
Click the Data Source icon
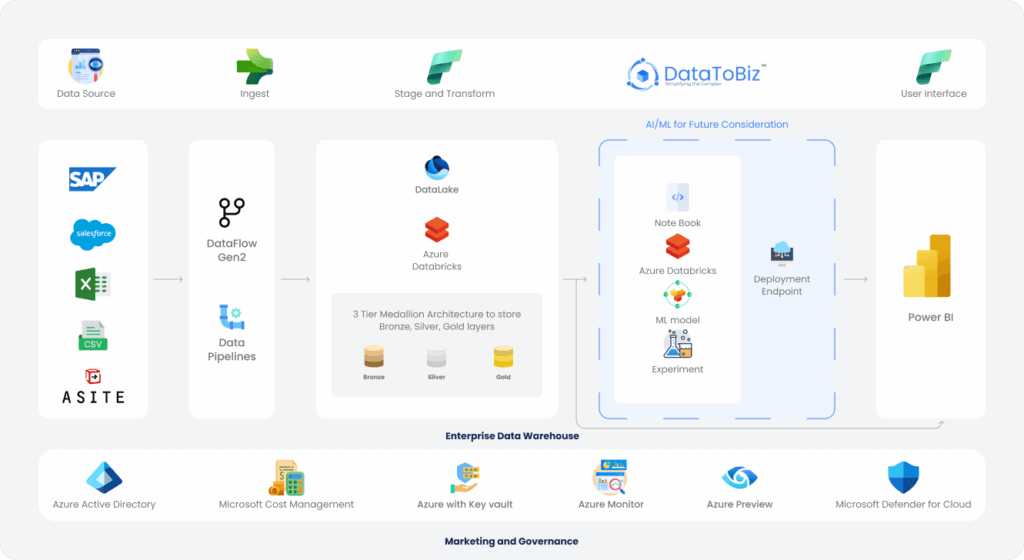coord(86,66)
